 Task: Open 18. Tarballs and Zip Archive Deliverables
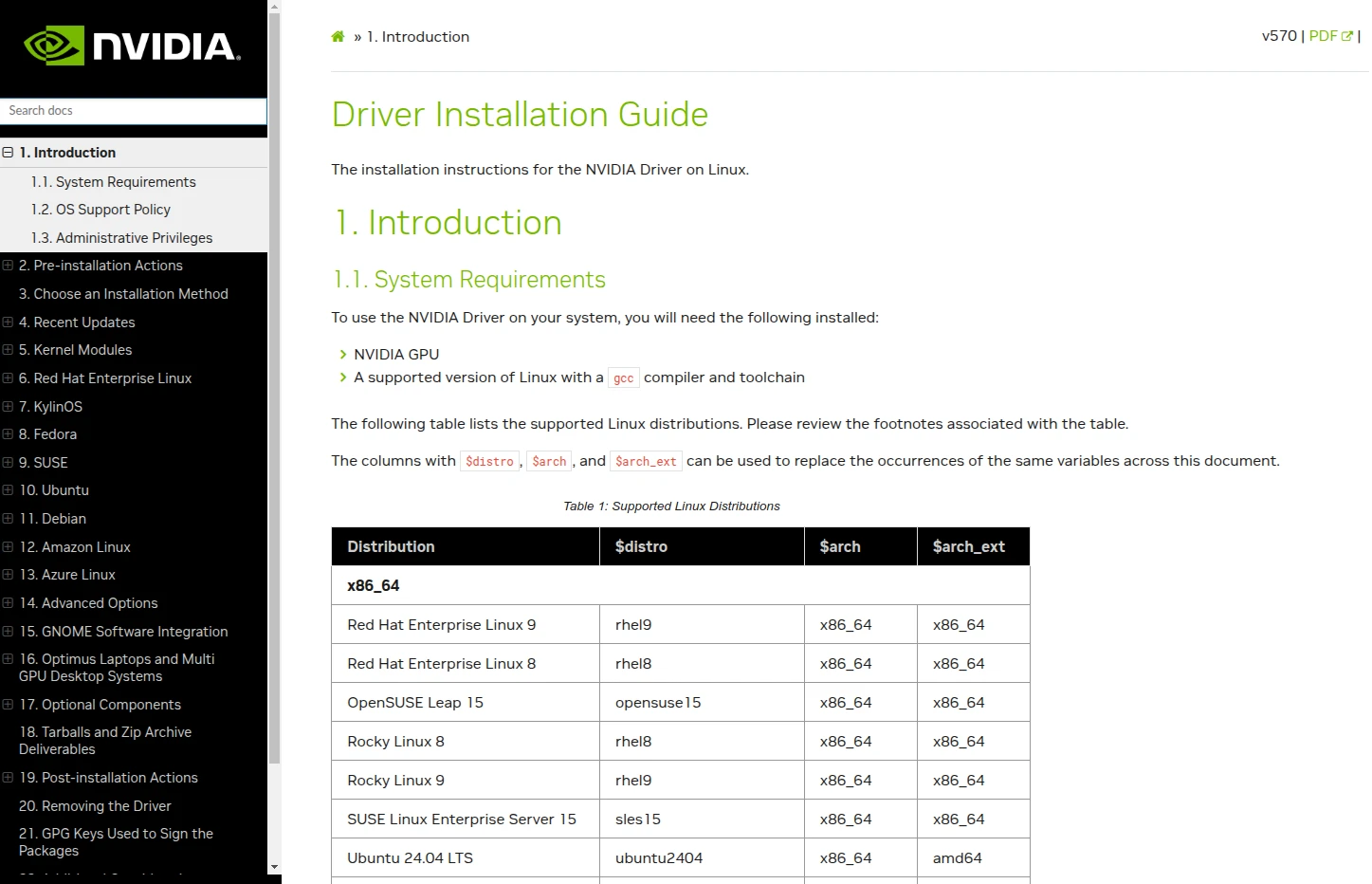[104, 741]
